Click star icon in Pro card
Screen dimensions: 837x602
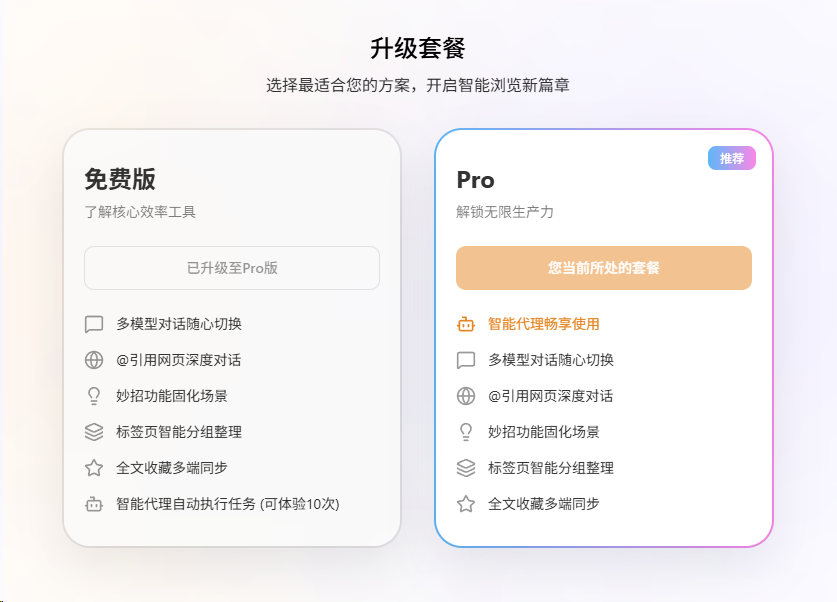[466, 504]
